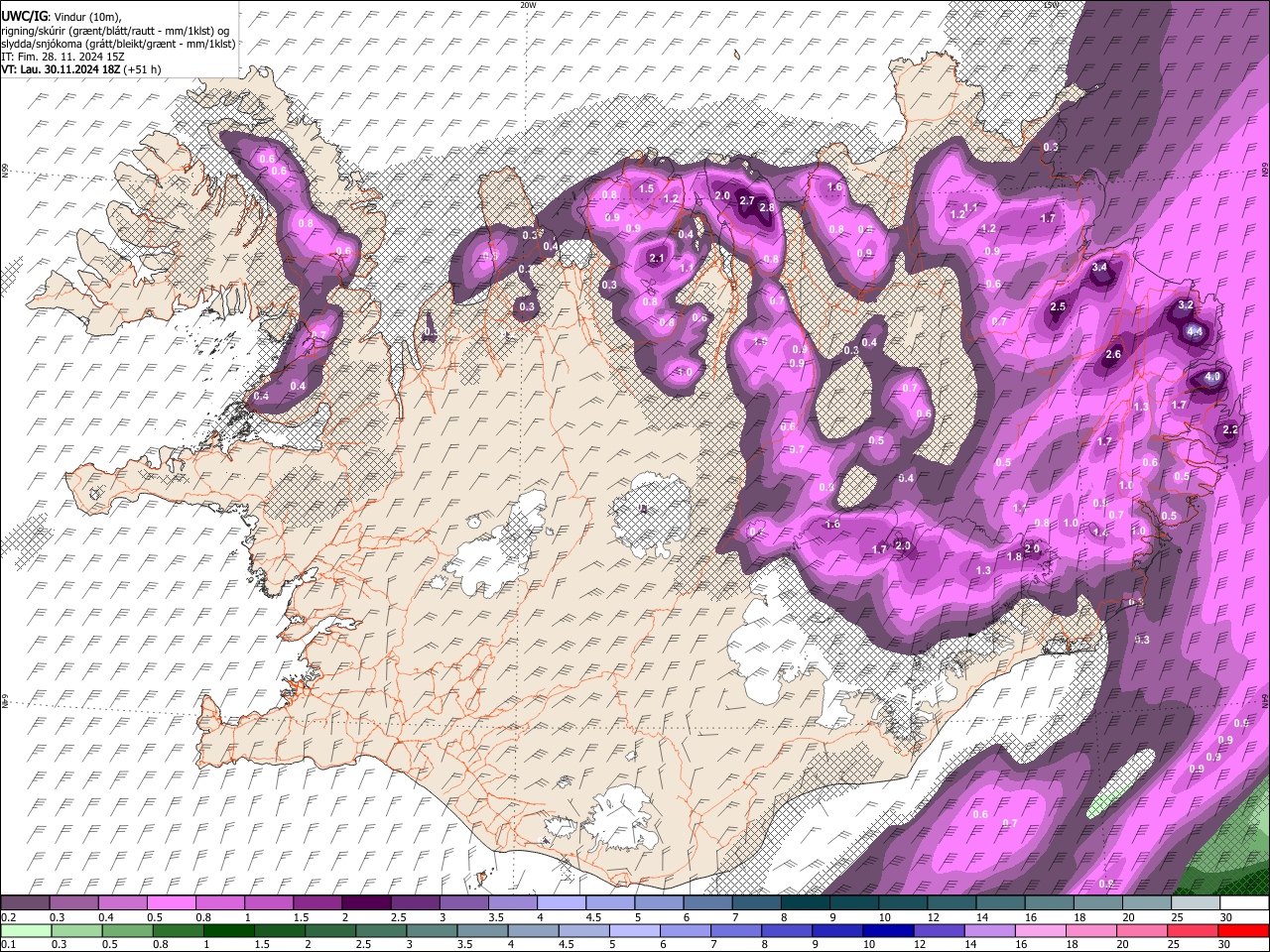The image size is (1270, 952).
Task: Click the 15W meridian label
Action: coord(1051,5)
